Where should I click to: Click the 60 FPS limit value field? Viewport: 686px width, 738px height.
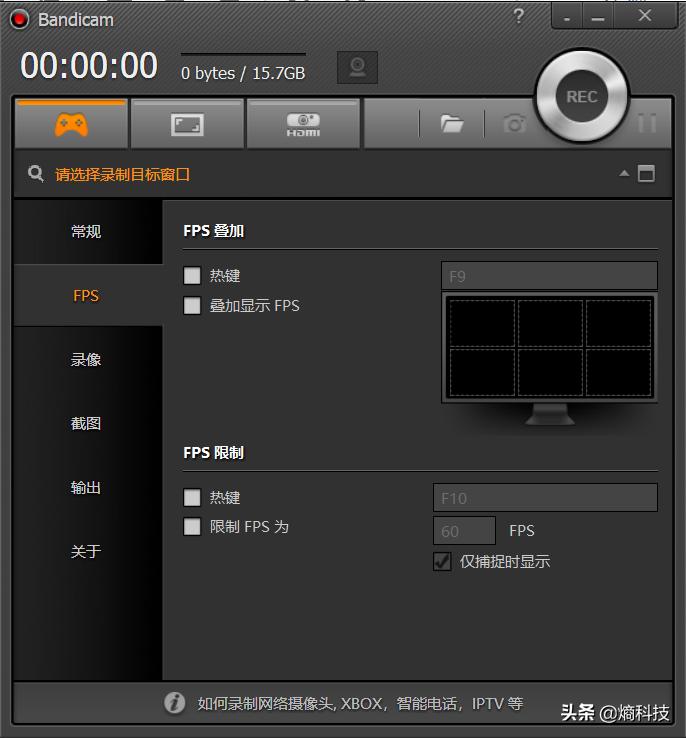pos(464,530)
